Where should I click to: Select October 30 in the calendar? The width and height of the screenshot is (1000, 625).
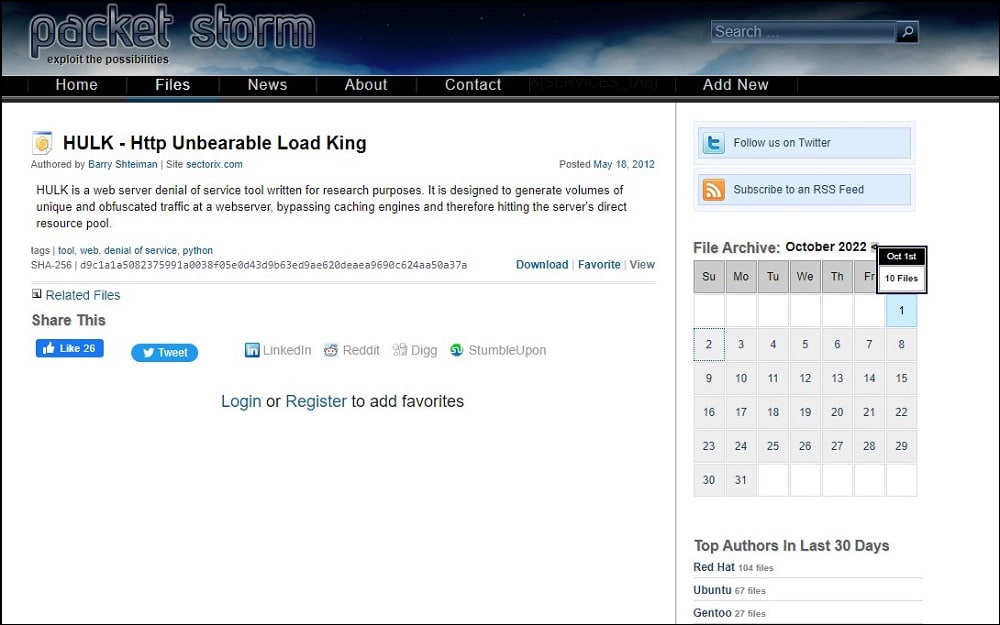pos(709,480)
